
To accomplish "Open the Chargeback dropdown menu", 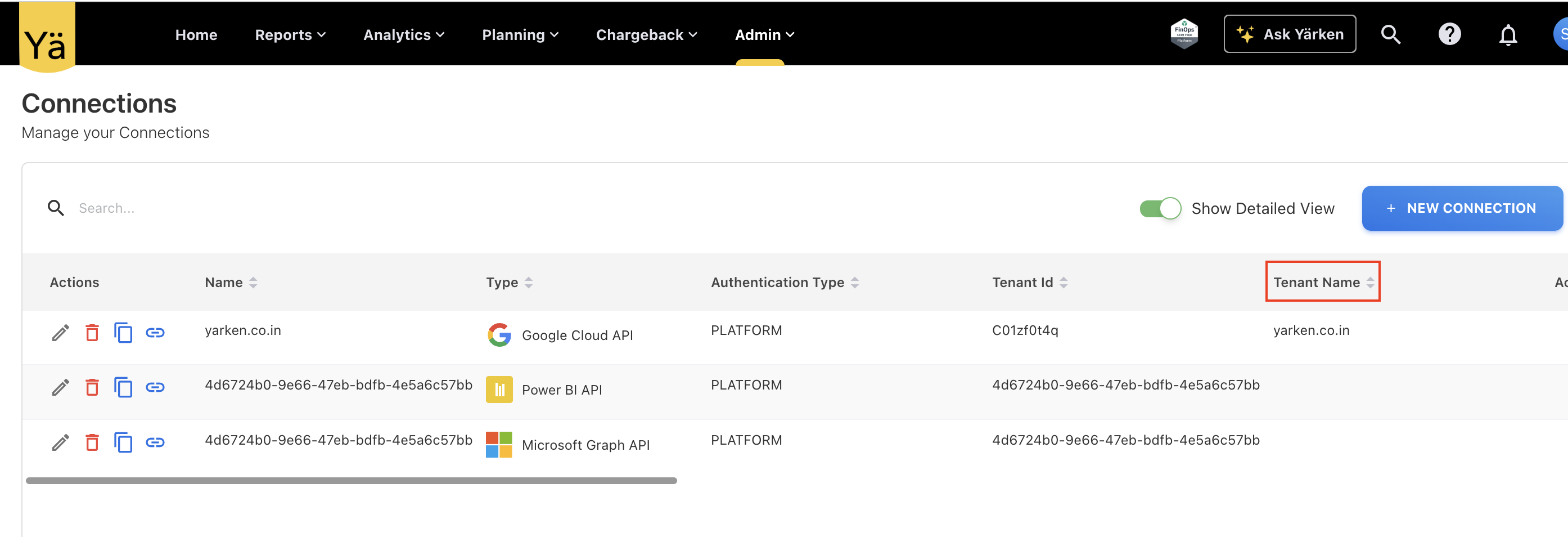I will click(646, 35).
